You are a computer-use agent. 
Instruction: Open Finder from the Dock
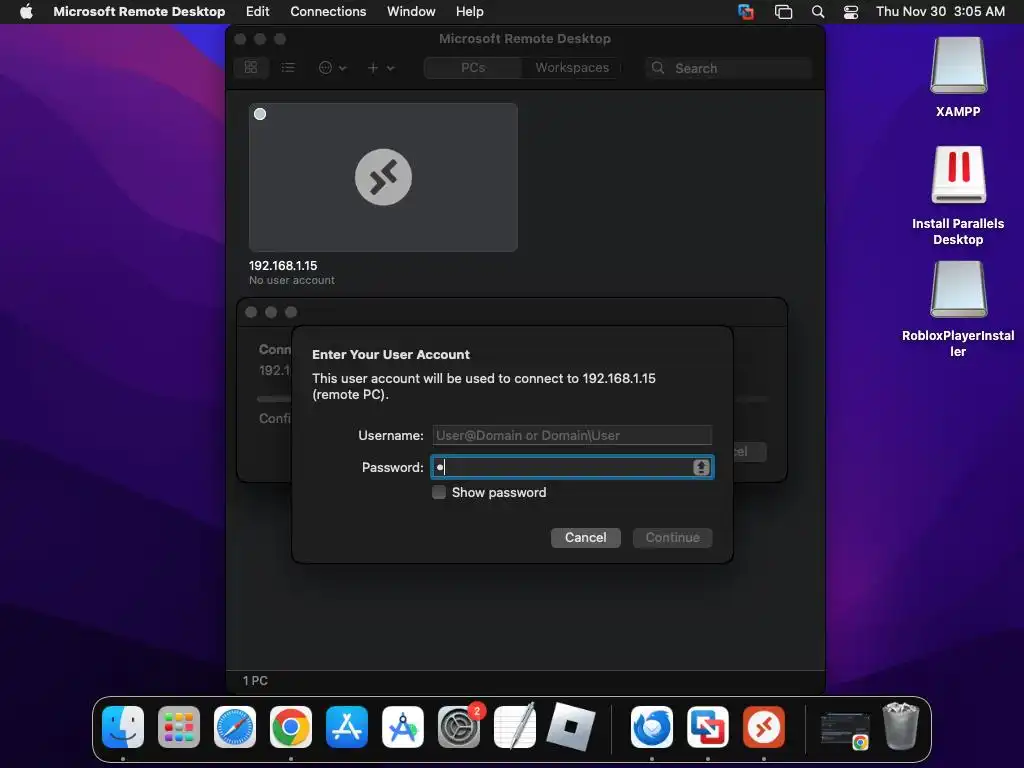(123, 727)
